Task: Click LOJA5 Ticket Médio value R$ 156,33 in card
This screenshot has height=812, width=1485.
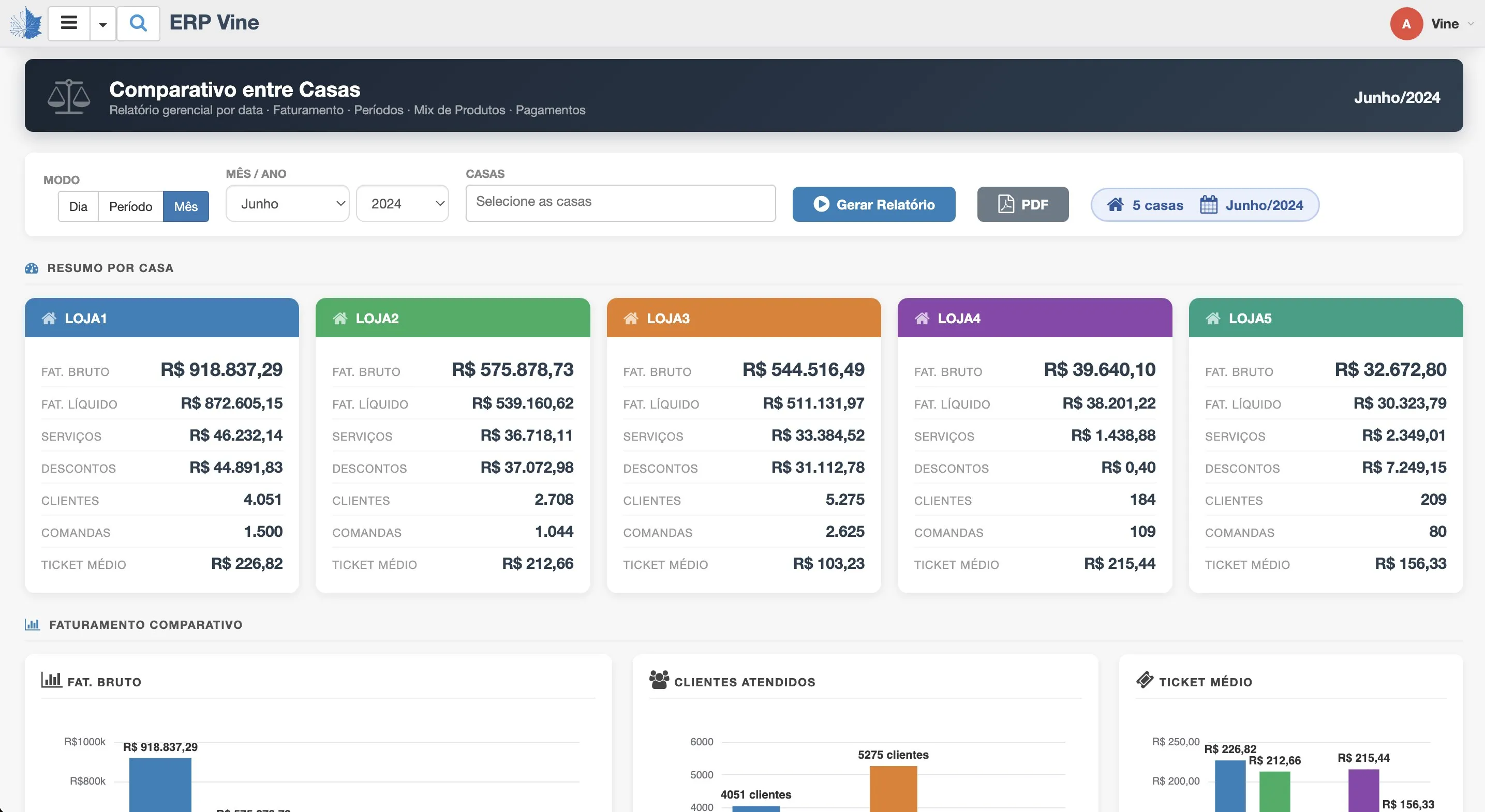Action: point(1410,564)
